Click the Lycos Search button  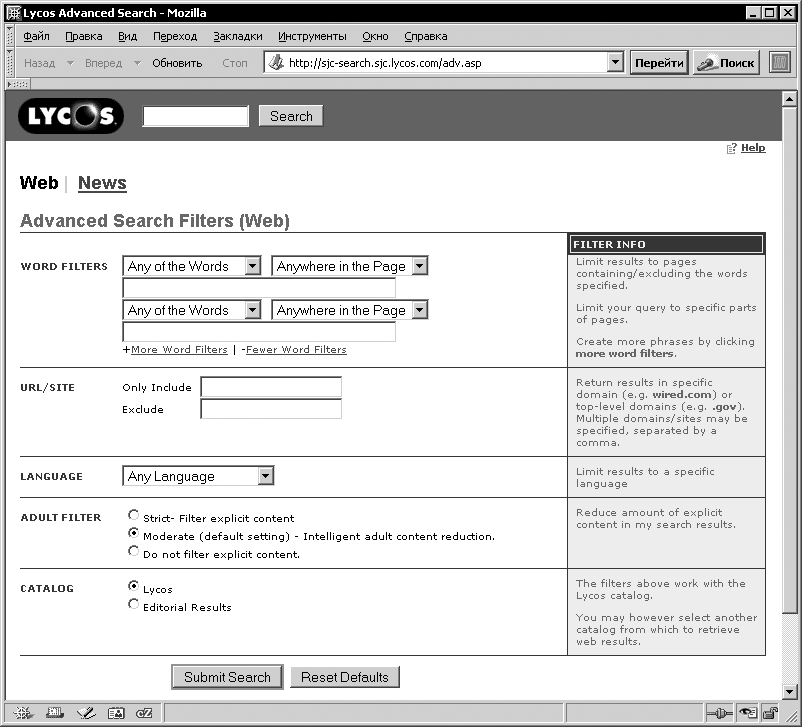(291, 116)
